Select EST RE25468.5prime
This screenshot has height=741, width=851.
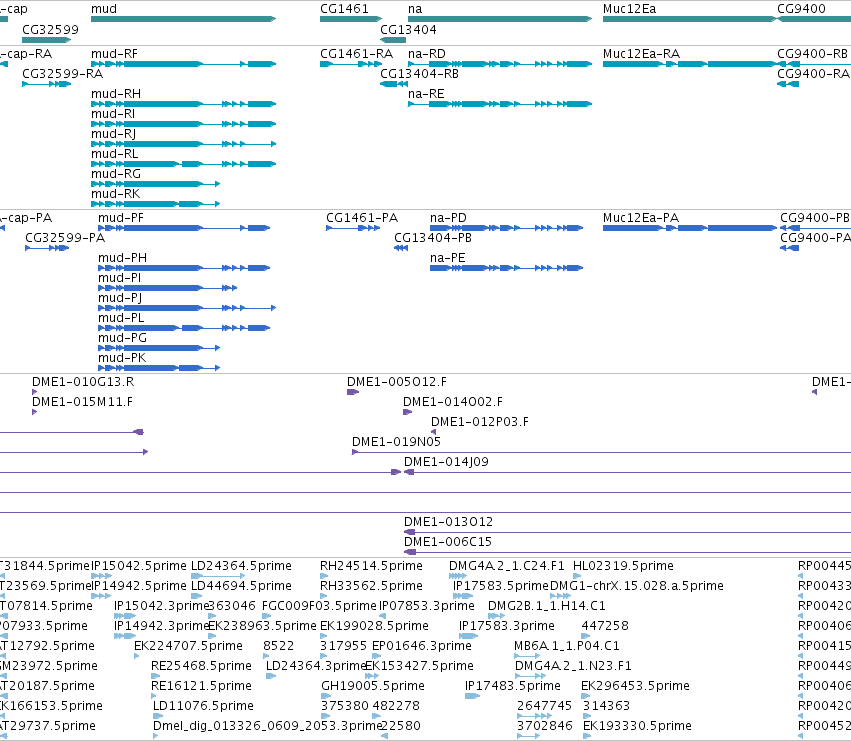[156, 676]
